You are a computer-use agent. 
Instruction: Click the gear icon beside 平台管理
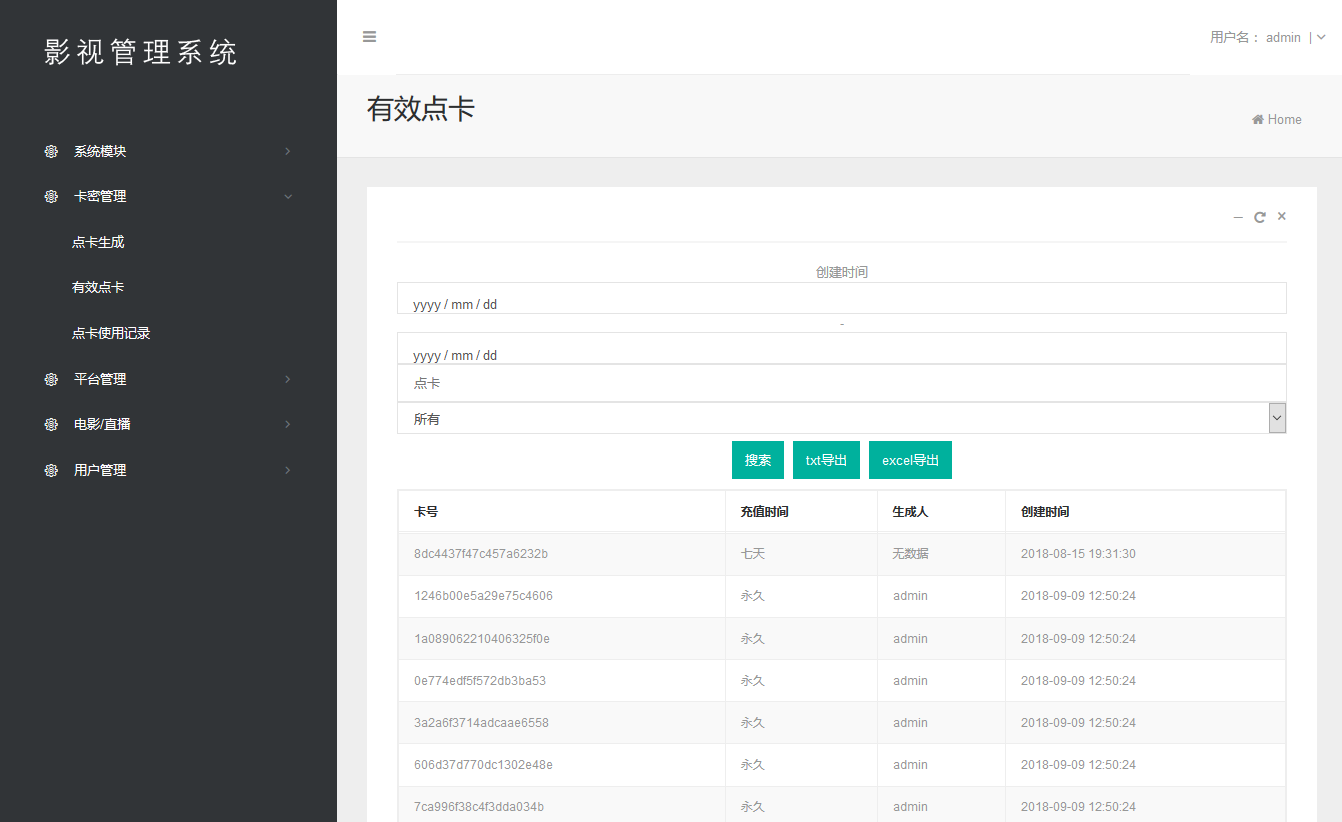tap(51, 380)
